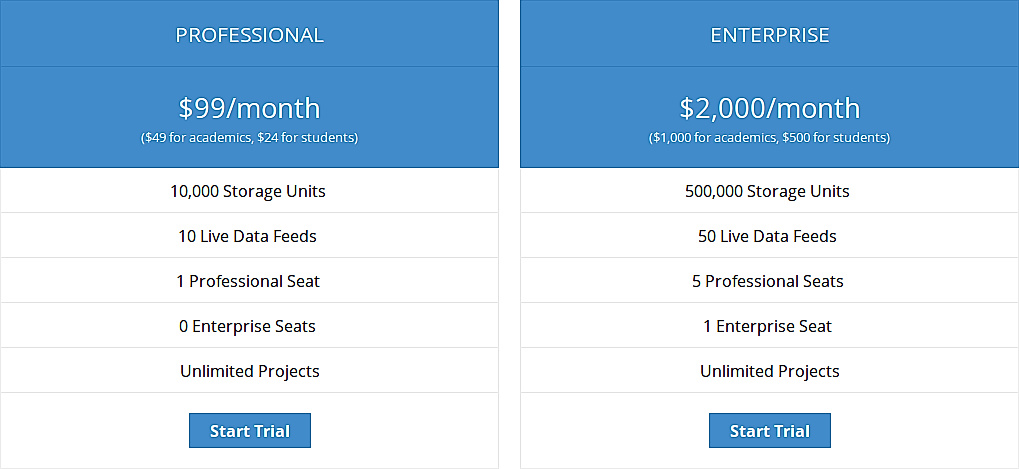Click the ENTERPRISE plan header
This screenshot has width=1019, height=469.
[770, 35]
